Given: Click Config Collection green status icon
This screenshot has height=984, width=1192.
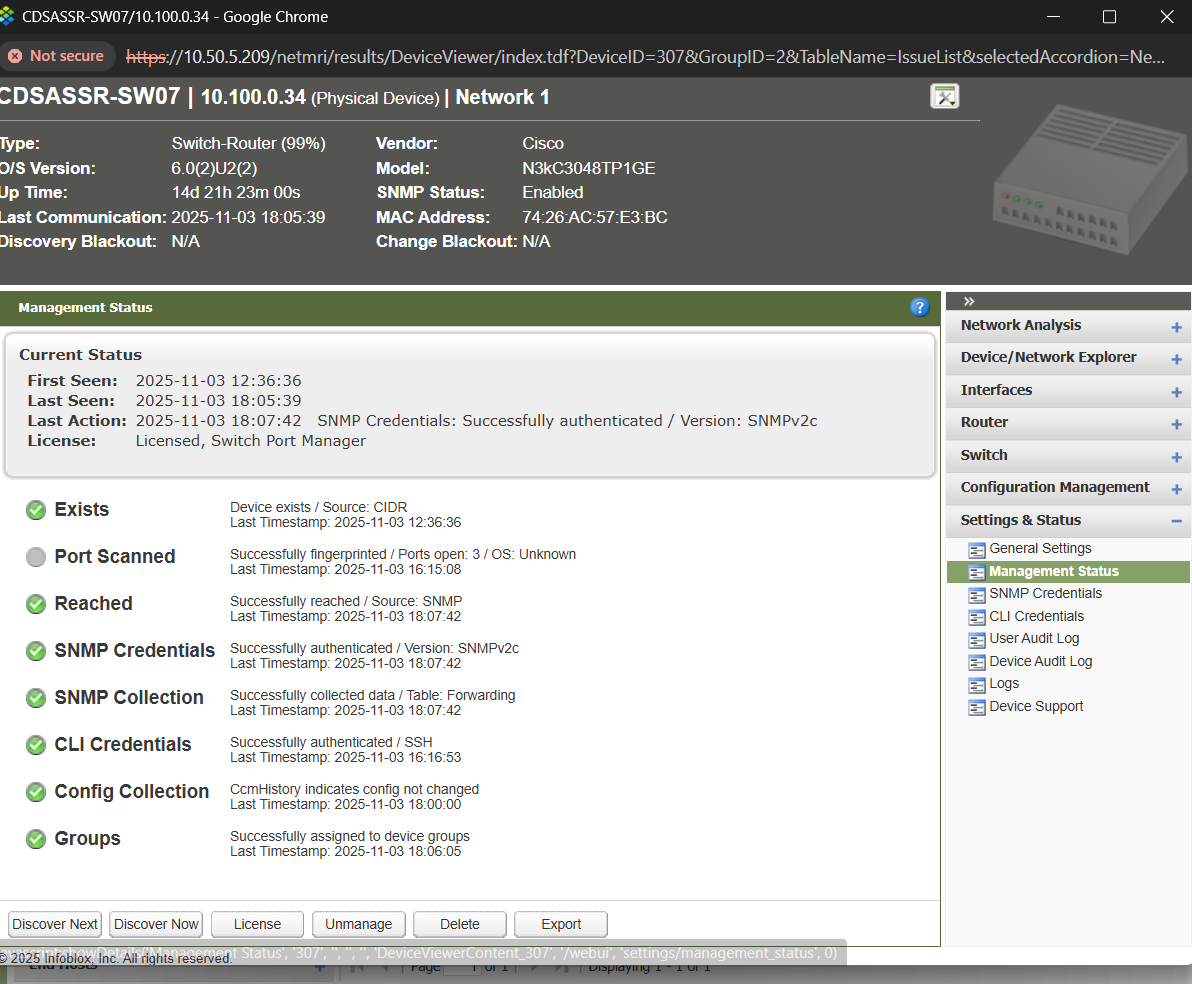Looking at the screenshot, I should [x=36, y=792].
